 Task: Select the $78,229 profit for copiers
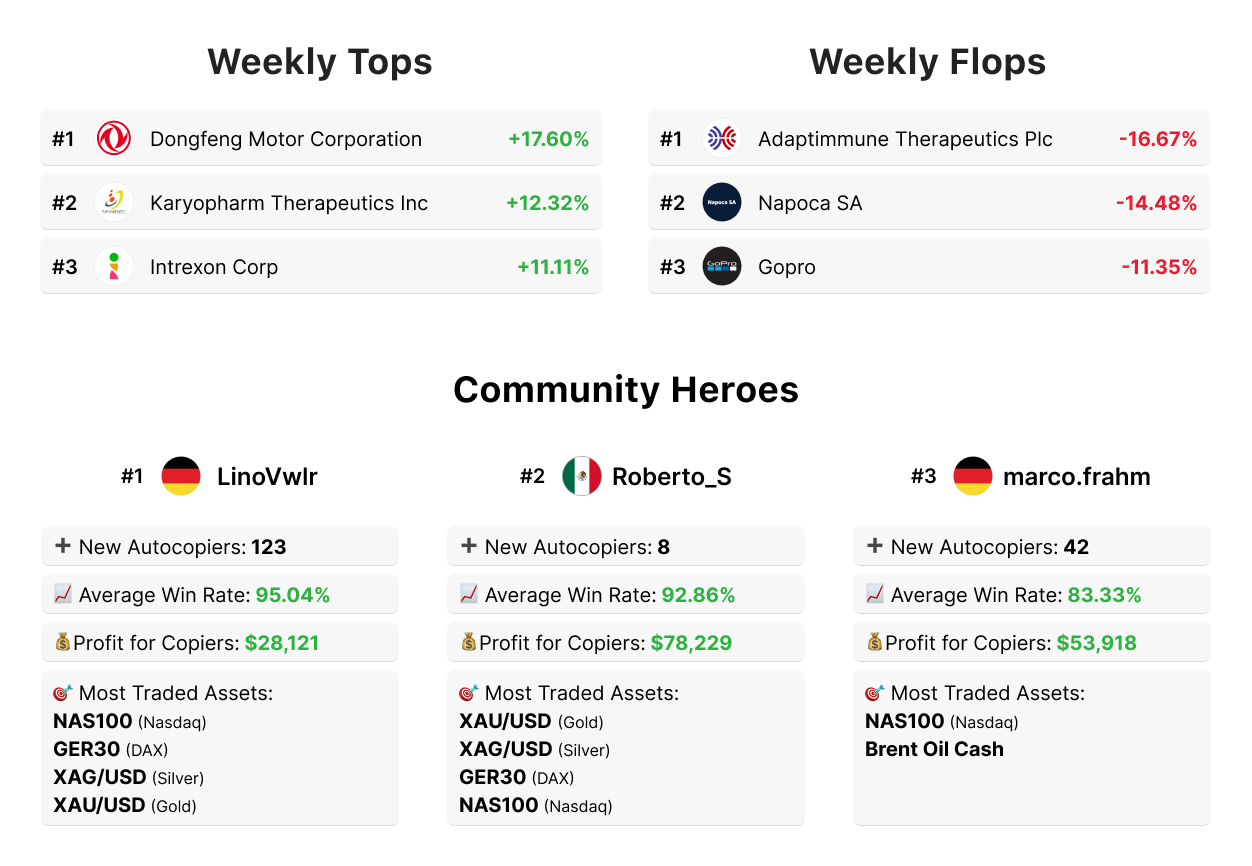pyautogui.click(x=692, y=643)
